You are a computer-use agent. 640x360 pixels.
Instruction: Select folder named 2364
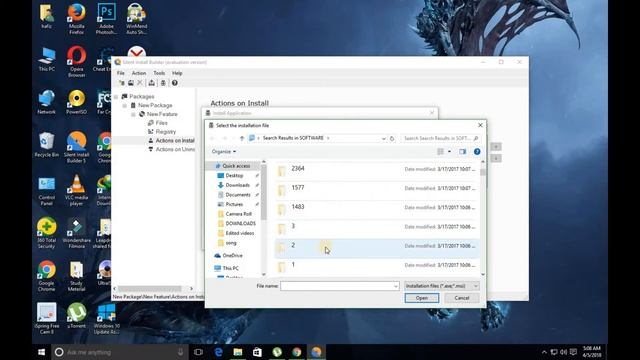pos(377,171)
